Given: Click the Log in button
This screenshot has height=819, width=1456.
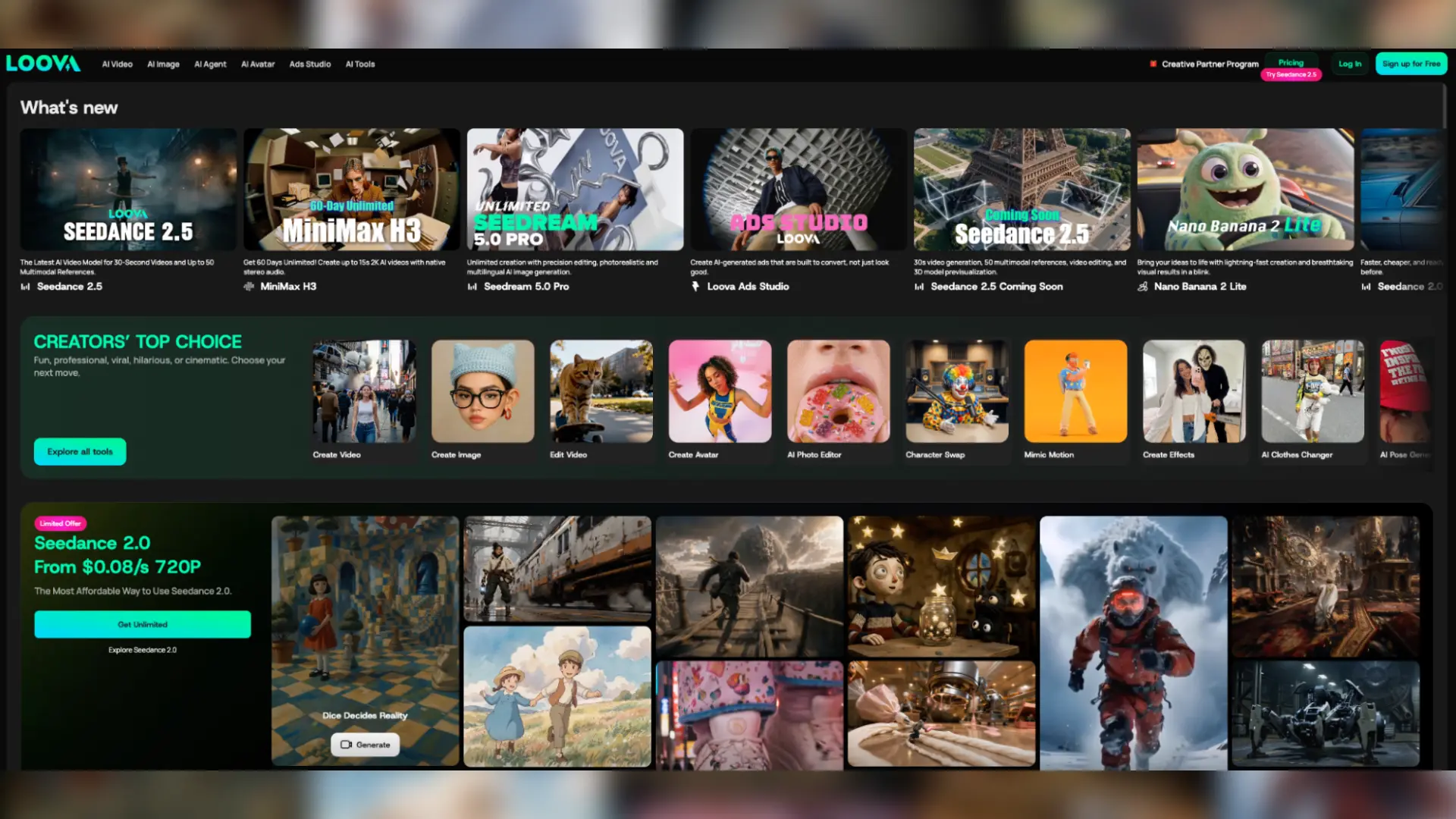Looking at the screenshot, I should 1350,64.
